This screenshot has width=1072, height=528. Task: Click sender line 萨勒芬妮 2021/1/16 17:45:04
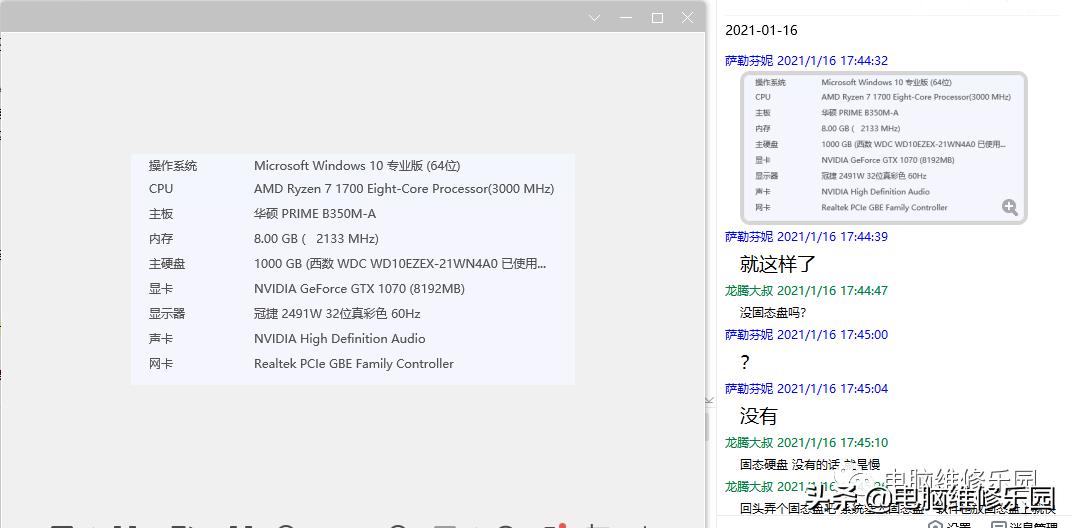(x=806, y=388)
